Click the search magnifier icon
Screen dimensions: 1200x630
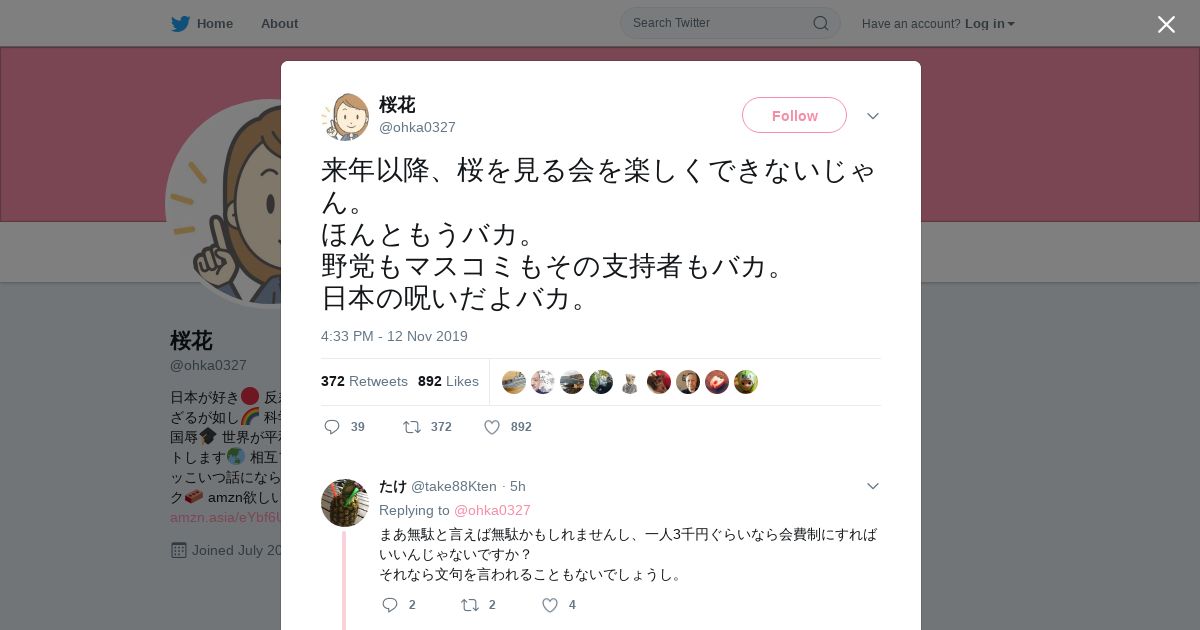(820, 23)
